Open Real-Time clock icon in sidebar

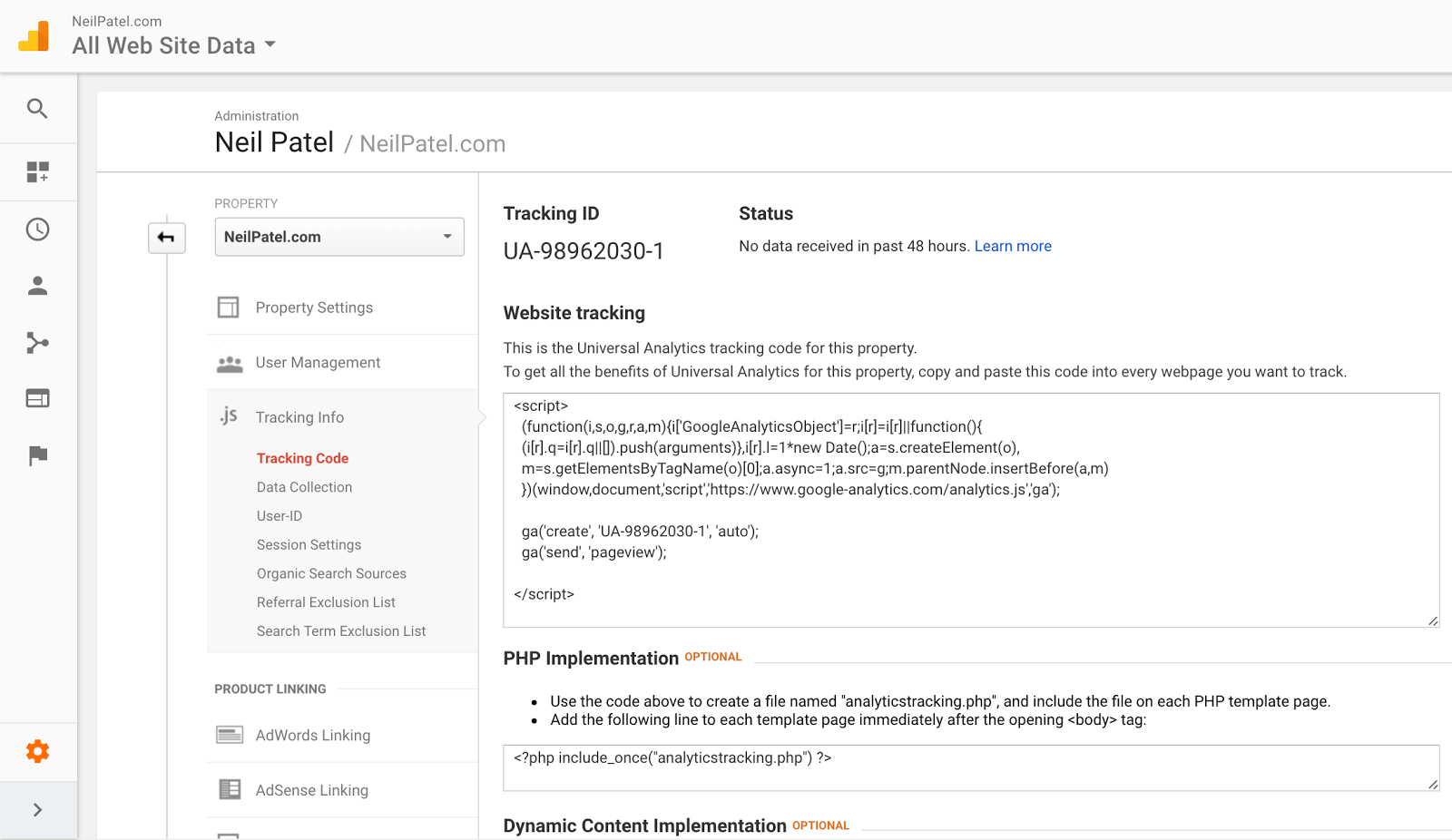pyautogui.click(x=37, y=230)
